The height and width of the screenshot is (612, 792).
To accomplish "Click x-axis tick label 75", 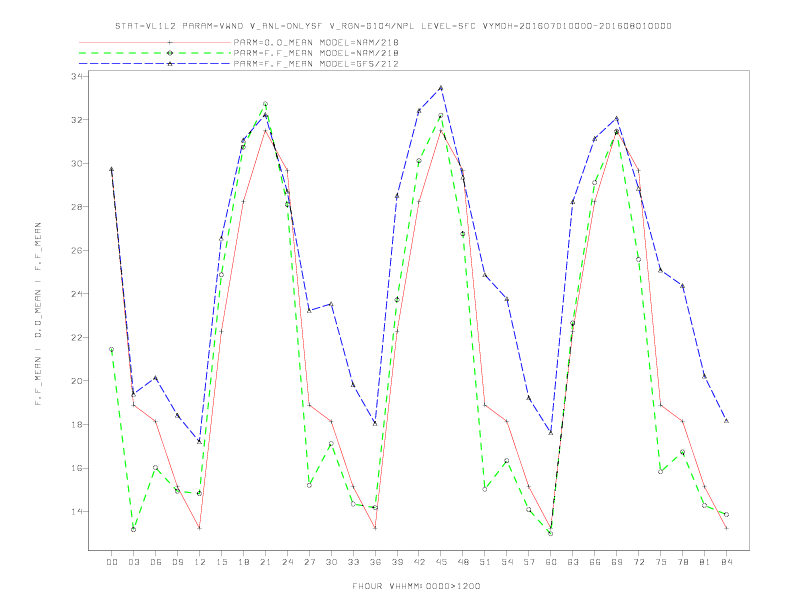I will [661, 562].
